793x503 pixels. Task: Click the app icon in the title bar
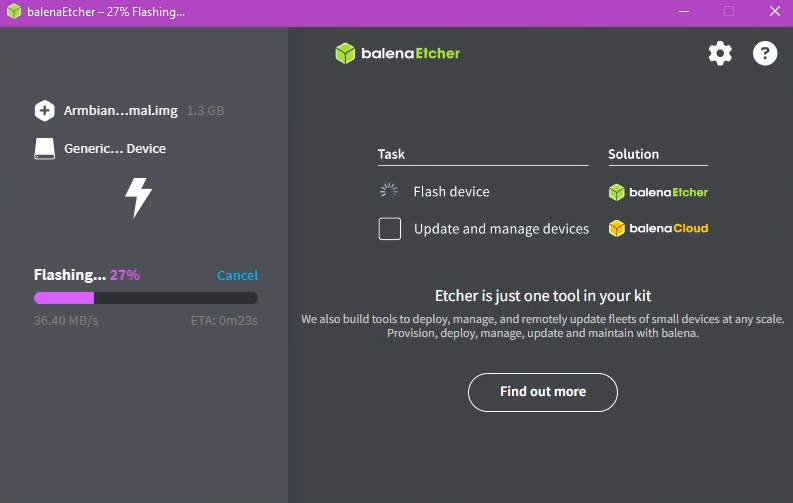click(14, 12)
